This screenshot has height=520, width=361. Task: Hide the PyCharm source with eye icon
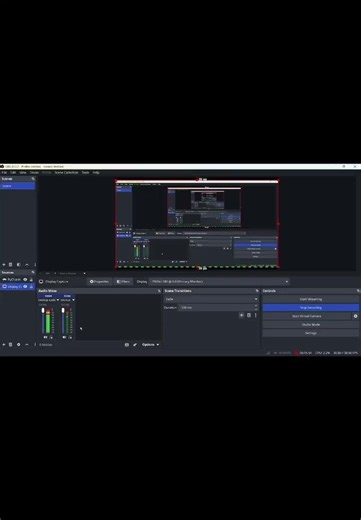coord(25,279)
